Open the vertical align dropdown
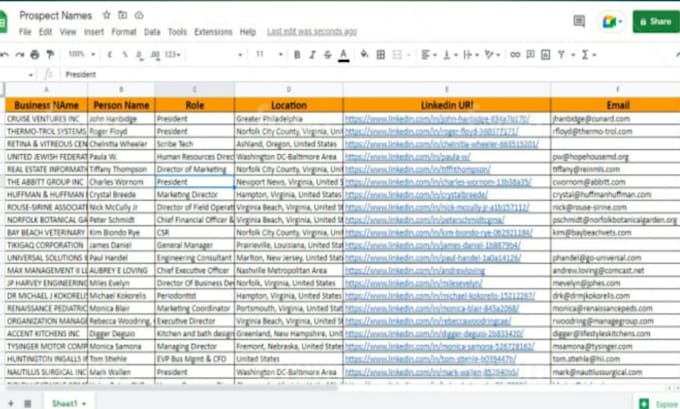The height and width of the screenshot is (409, 680). point(450,55)
